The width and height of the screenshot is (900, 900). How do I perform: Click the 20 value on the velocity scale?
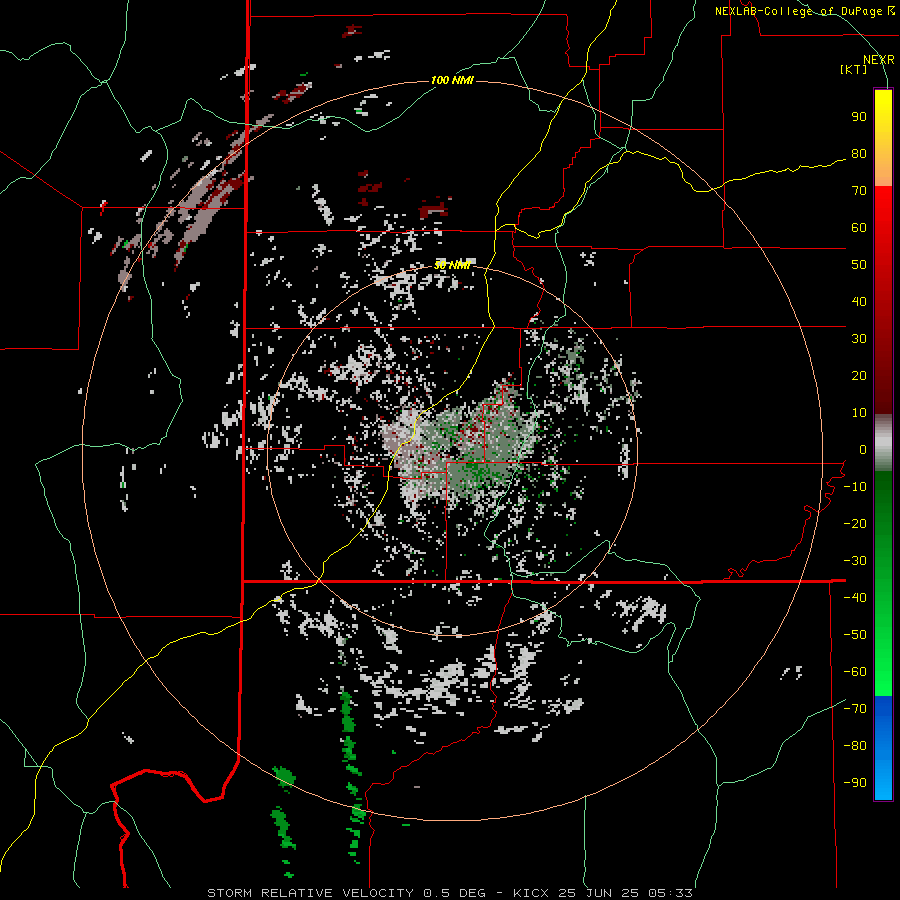tap(859, 376)
